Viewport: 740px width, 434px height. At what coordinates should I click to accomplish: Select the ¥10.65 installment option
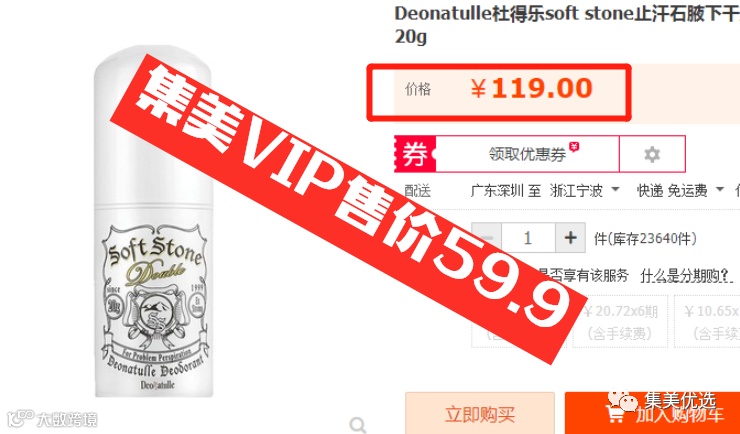[707, 321]
